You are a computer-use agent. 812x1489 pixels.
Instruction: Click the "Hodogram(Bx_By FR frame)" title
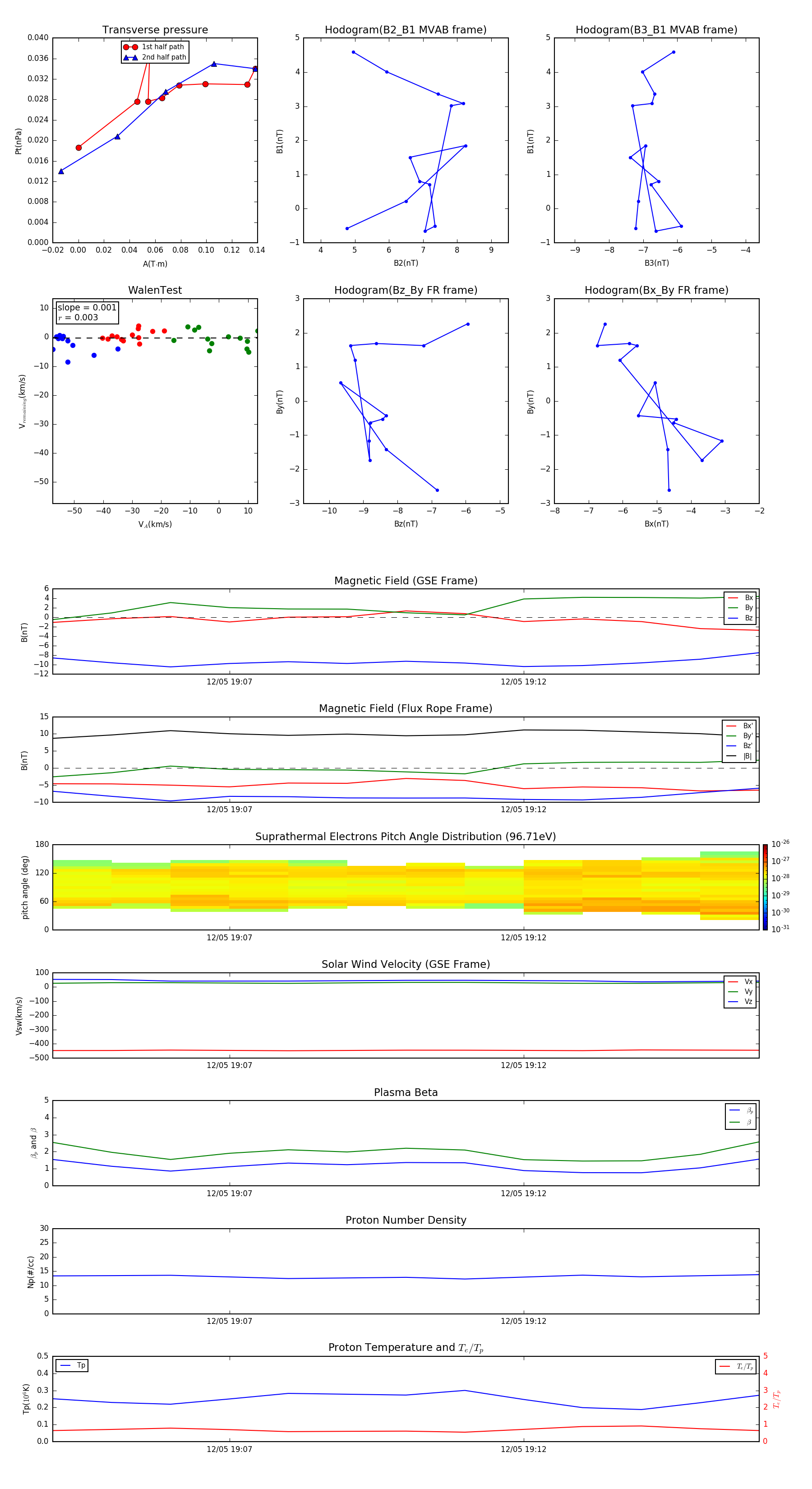(x=656, y=290)
